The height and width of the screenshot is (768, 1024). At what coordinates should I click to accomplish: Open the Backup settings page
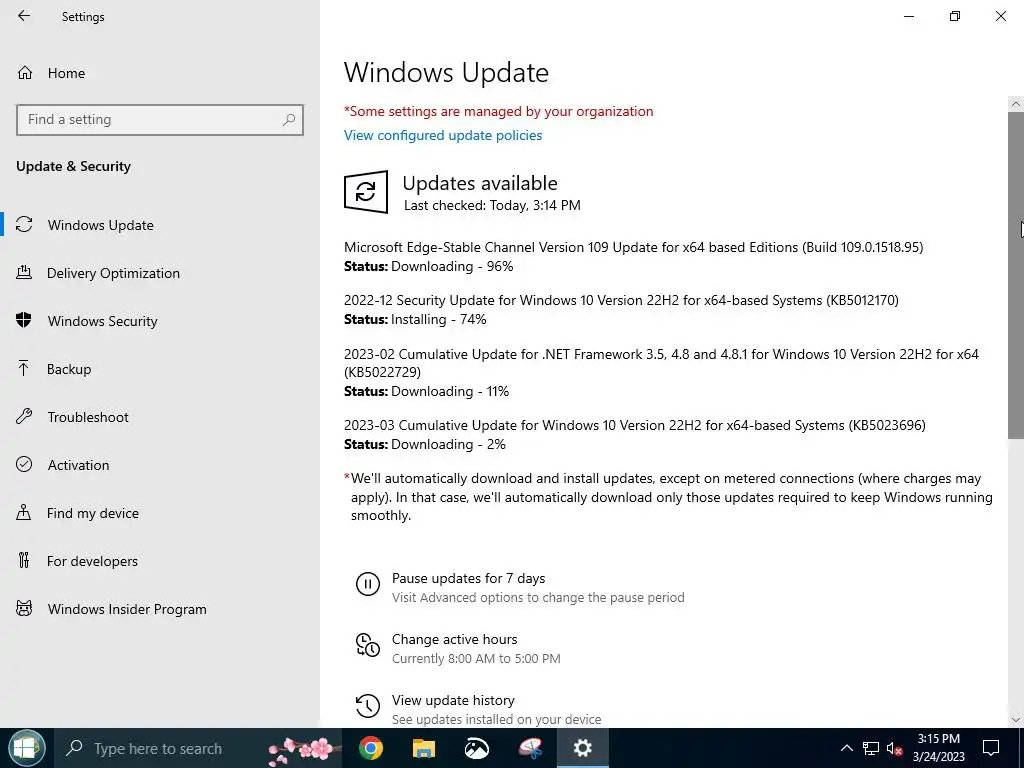pyautogui.click(x=69, y=369)
